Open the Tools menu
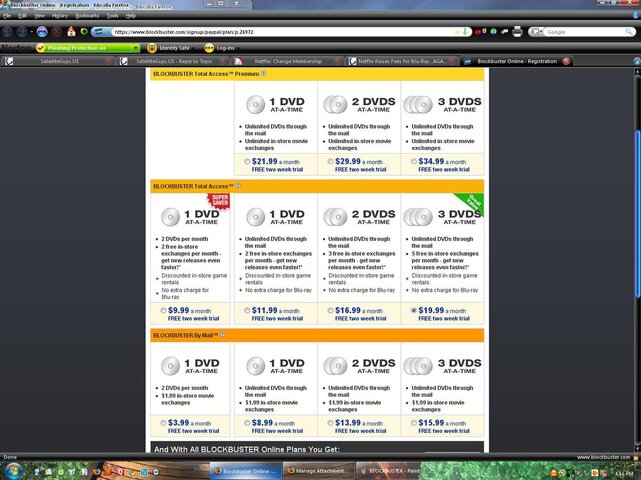Screen dimensions: 641x480 pos(112,16)
